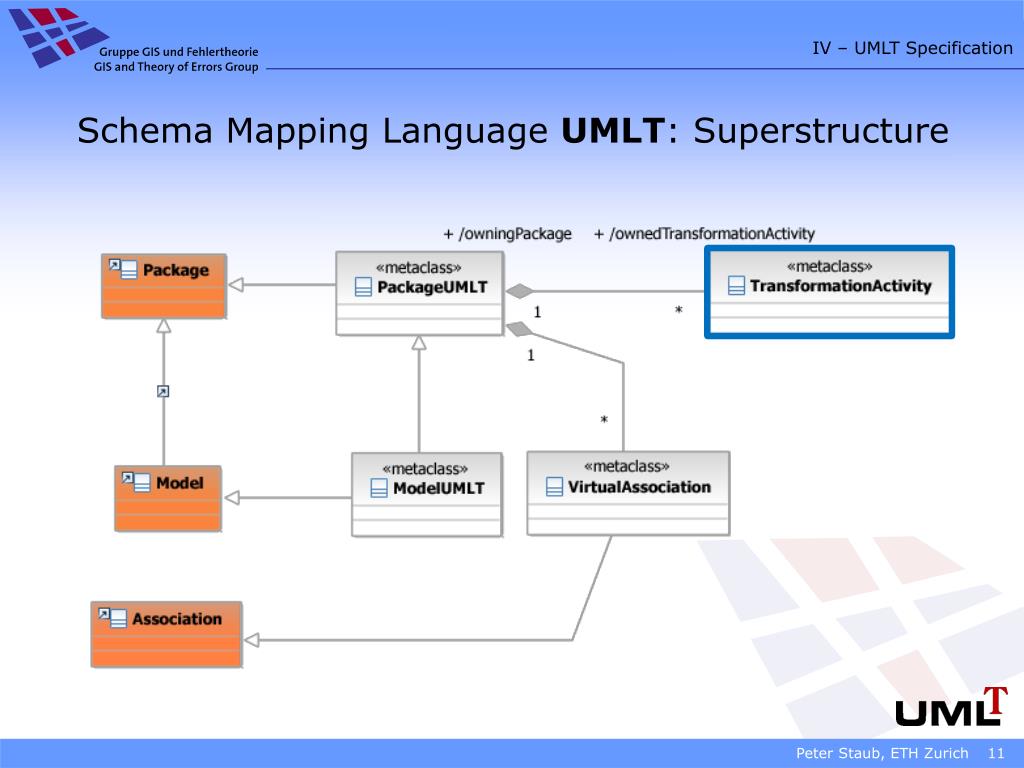Click multiplicity "*" near TransformationActivity
Screen dimensions: 1024x768
pos(679,311)
